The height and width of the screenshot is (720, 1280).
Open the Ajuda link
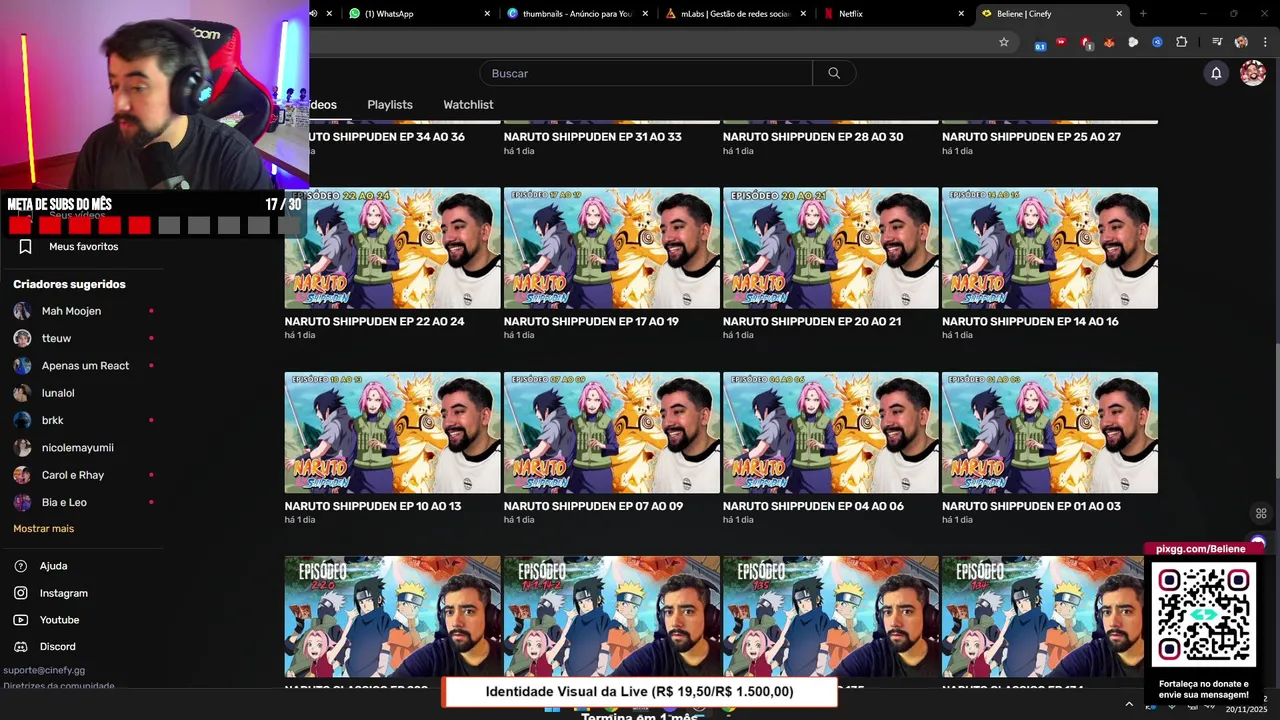coord(53,566)
